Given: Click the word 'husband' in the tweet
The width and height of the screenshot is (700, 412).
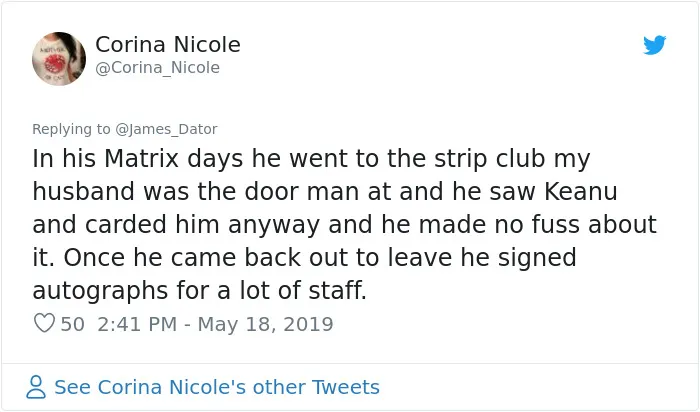Looking at the screenshot, I should [83, 191].
